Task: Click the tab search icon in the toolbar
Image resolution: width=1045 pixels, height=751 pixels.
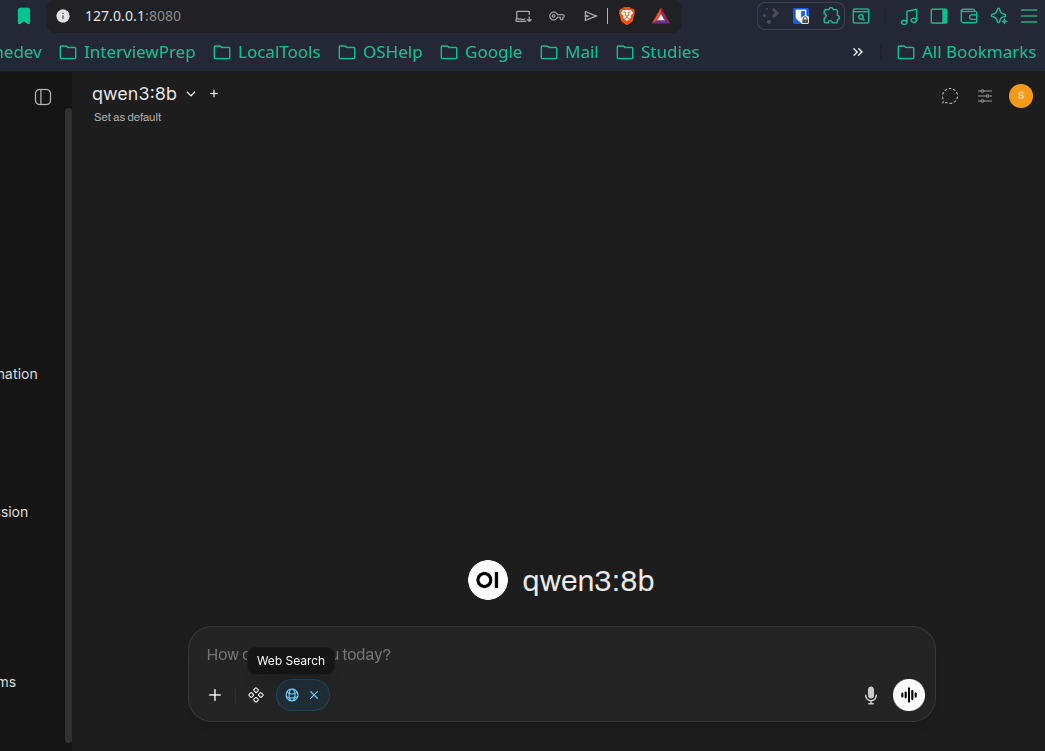Action: coord(861,16)
